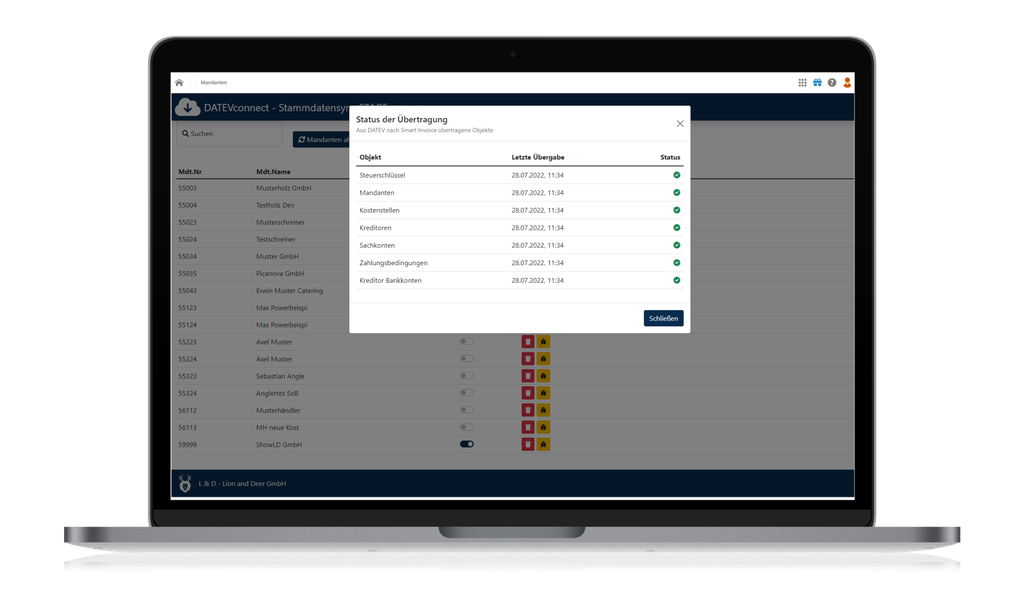Screen dimensions: 1024x589
Task: Open the apps grid menu icon
Action: click(x=802, y=82)
